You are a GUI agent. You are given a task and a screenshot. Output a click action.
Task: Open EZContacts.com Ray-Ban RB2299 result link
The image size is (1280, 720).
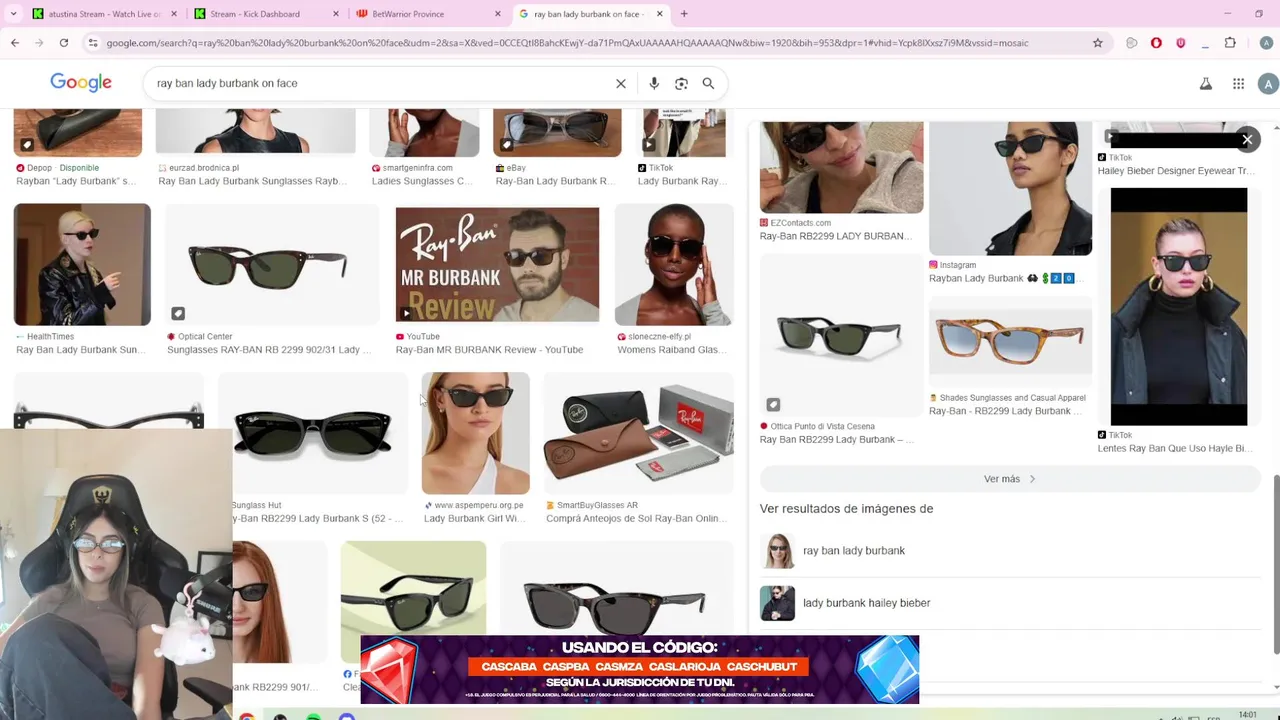(x=836, y=236)
